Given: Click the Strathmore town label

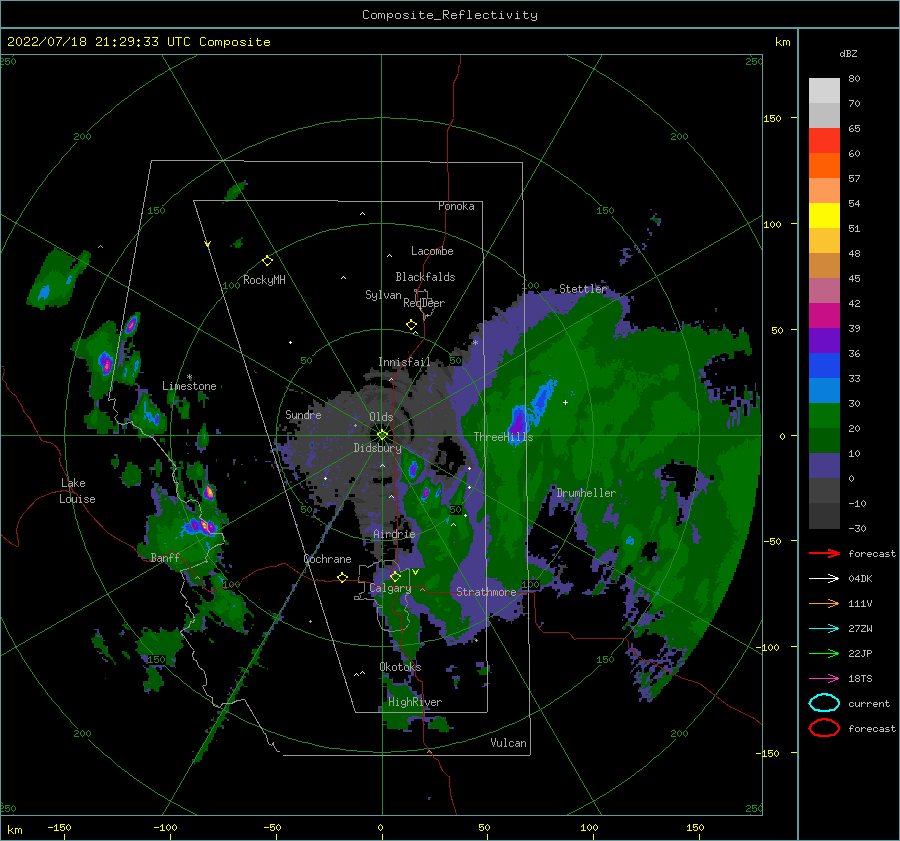Looking at the screenshot, I should point(486,592).
